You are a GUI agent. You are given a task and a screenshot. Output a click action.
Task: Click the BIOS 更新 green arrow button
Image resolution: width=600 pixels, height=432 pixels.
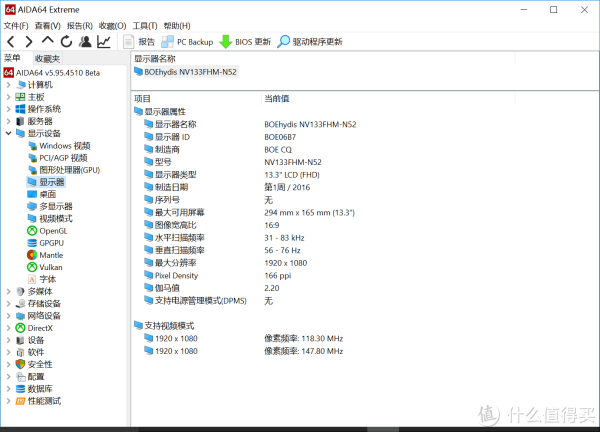point(245,42)
